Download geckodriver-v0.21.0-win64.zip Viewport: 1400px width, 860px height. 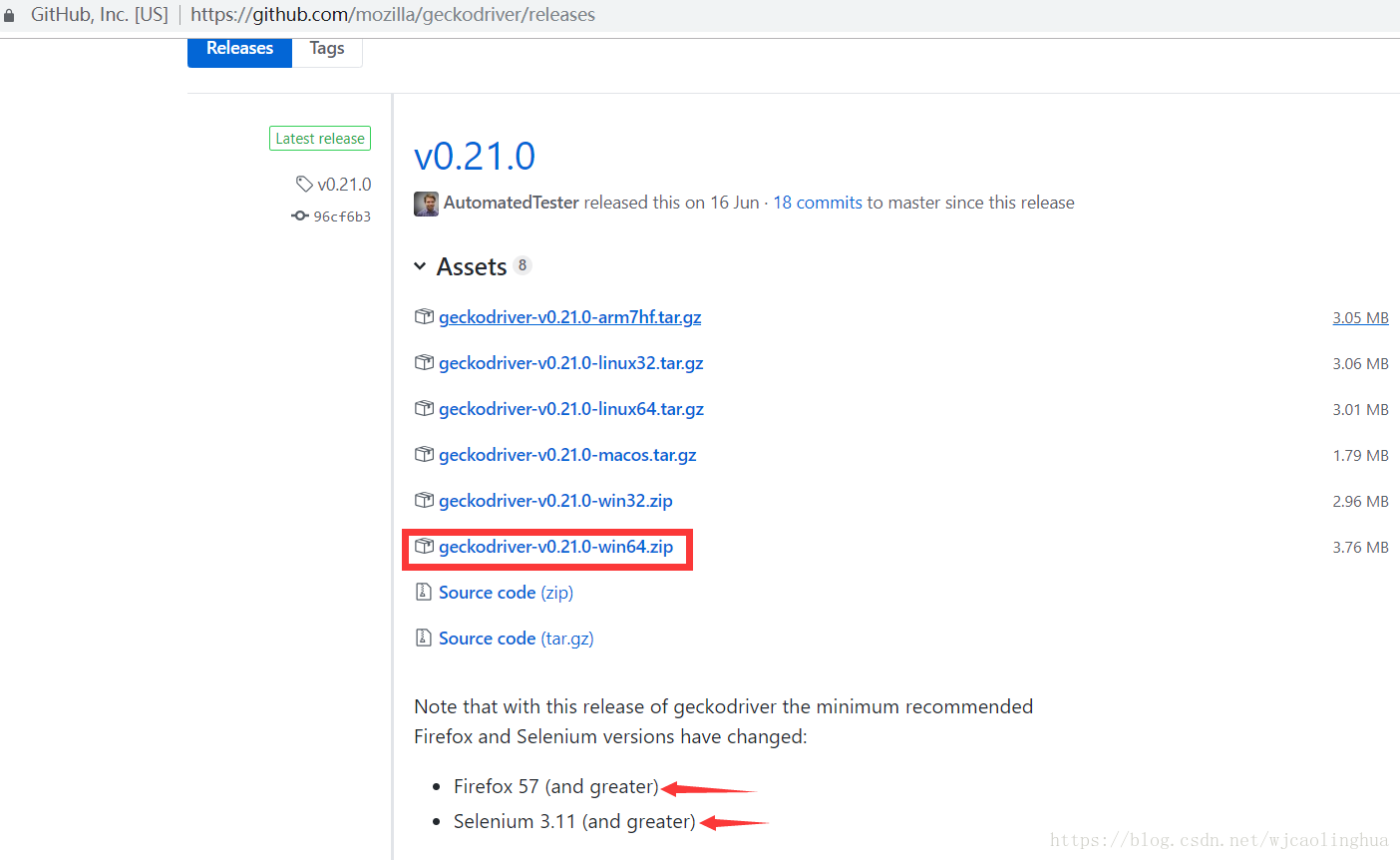(x=555, y=547)
